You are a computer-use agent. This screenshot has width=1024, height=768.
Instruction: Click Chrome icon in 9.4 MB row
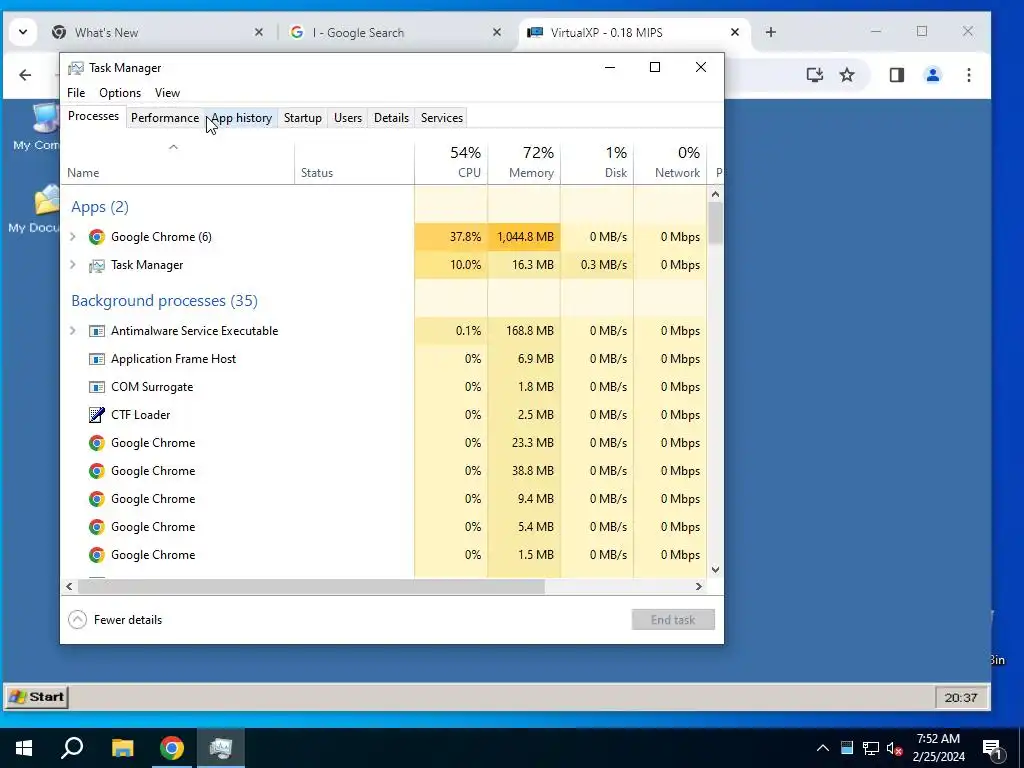(97, 499)
